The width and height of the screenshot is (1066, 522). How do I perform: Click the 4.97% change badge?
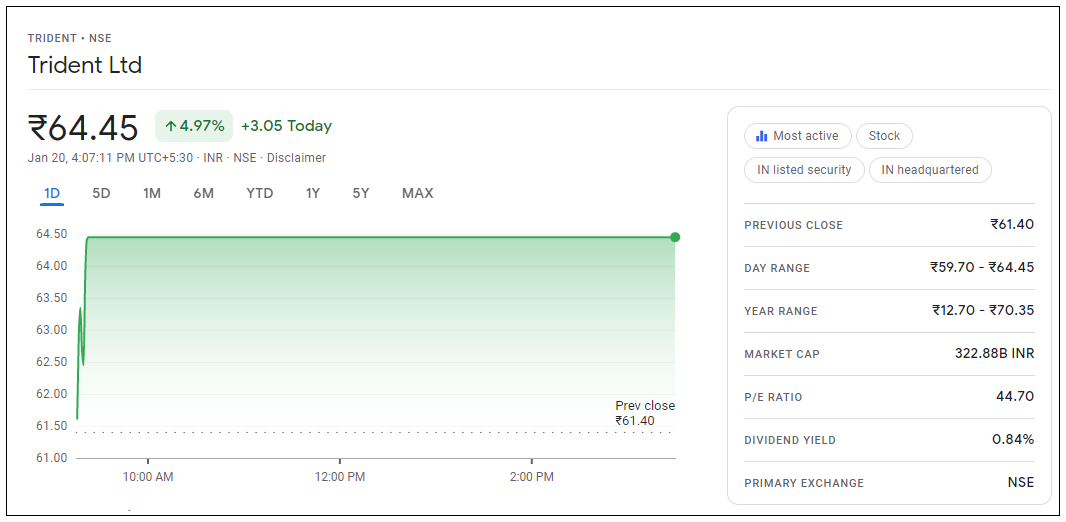pyautogui.click(x=194, y=126)
